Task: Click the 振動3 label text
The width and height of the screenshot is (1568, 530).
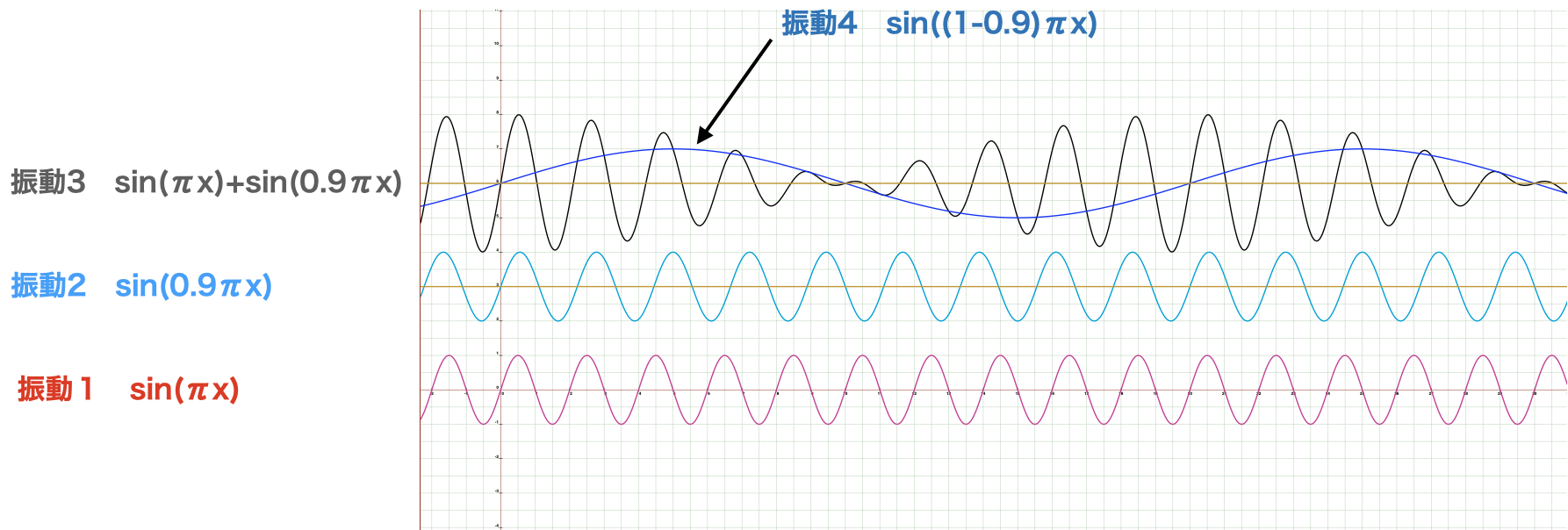Action: [x=48, y=183]
